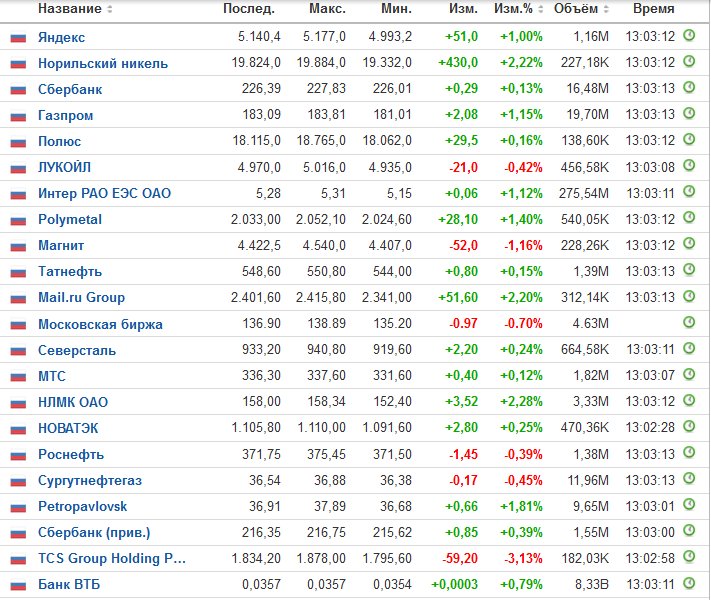Viewport: 711px width, 600px height.
Task: Click the clock icon in the Северсталь row
Action: click(x=689, y=348)
